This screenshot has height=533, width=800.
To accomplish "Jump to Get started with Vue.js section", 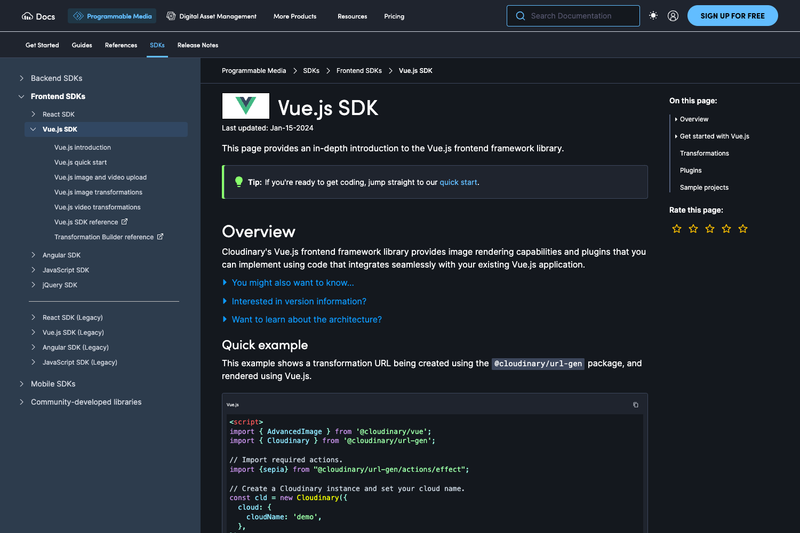I will pyautogui.click(x=714, y=136).
